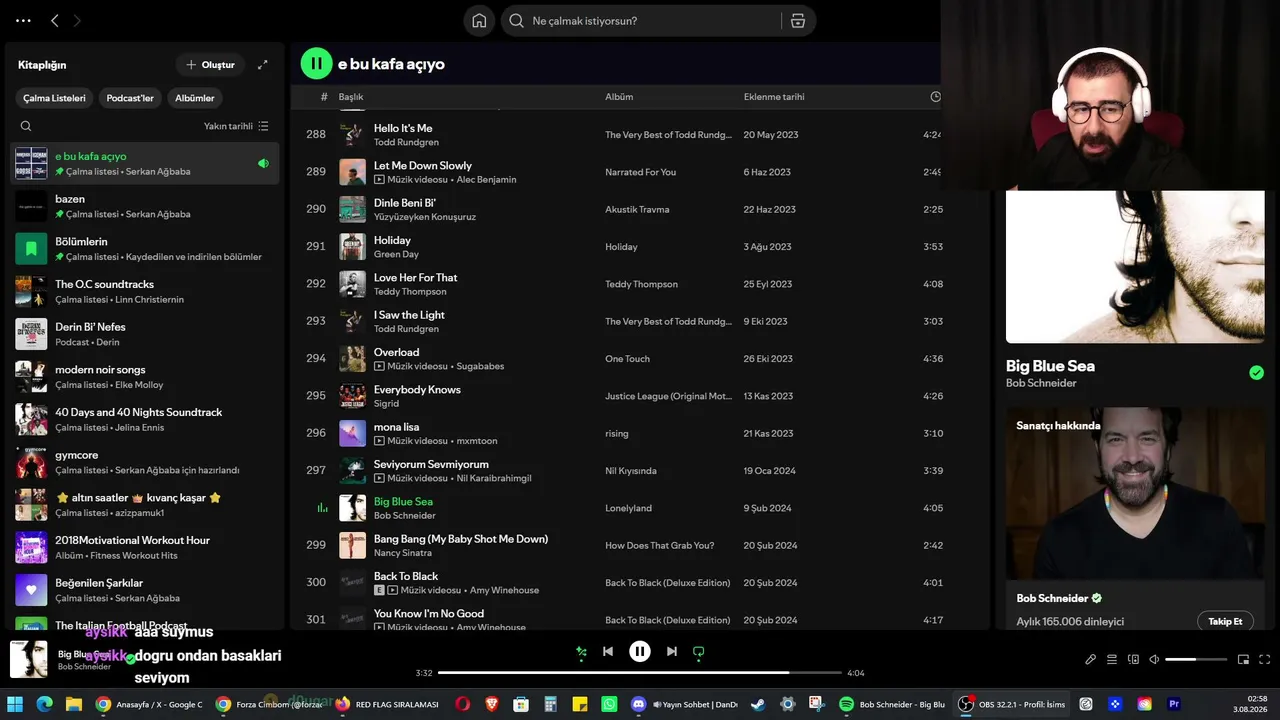Open 2018Motivational Workout Hour album

click(145, 548)
